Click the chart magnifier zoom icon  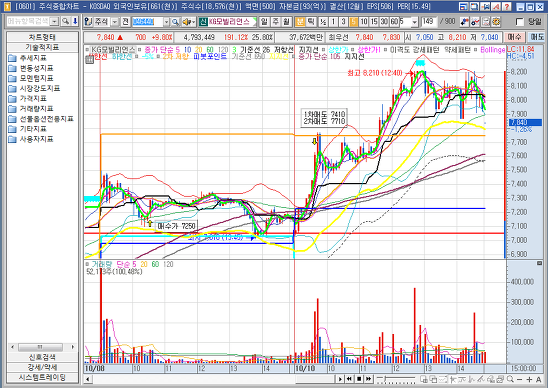(x=510, y=379)
